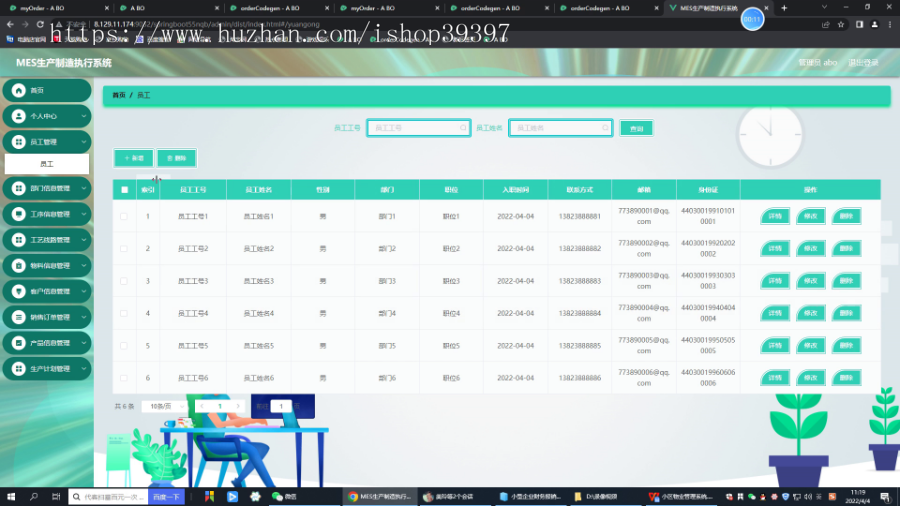Focus the 员工姓名 search input
This screenshot has width=900, height=506.
[560, 128]
